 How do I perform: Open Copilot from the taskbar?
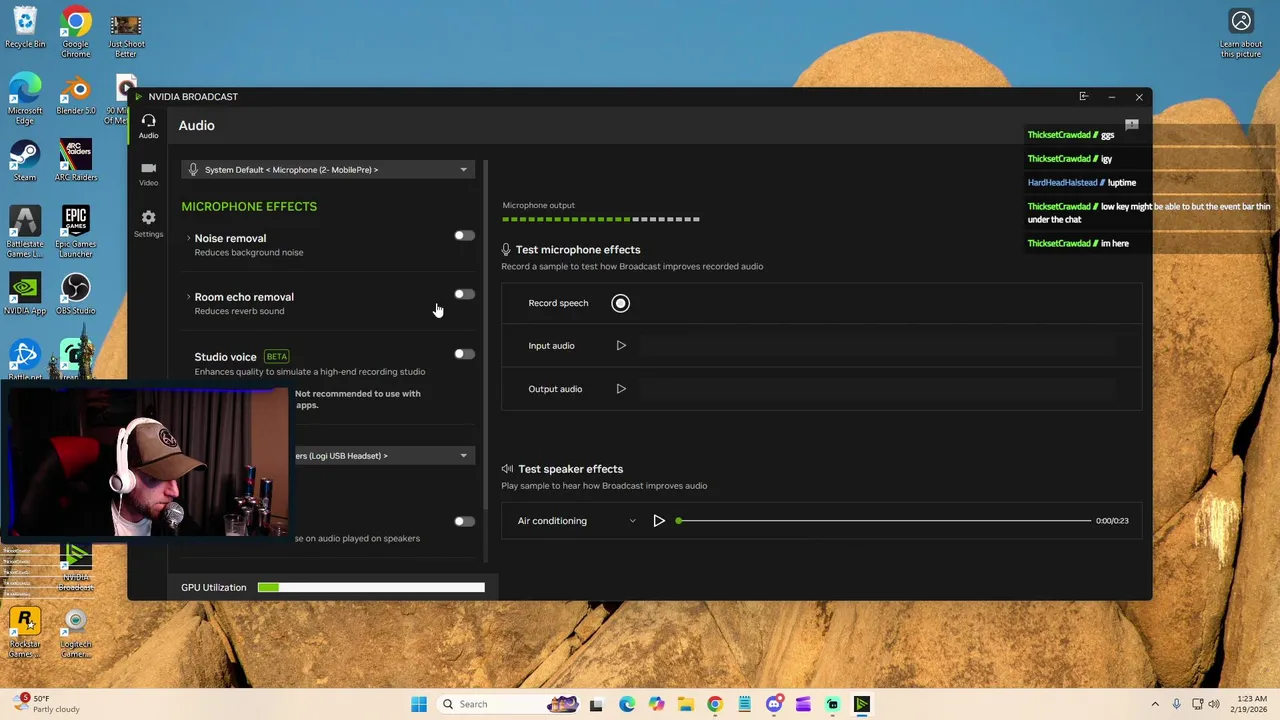pos(656,704)
